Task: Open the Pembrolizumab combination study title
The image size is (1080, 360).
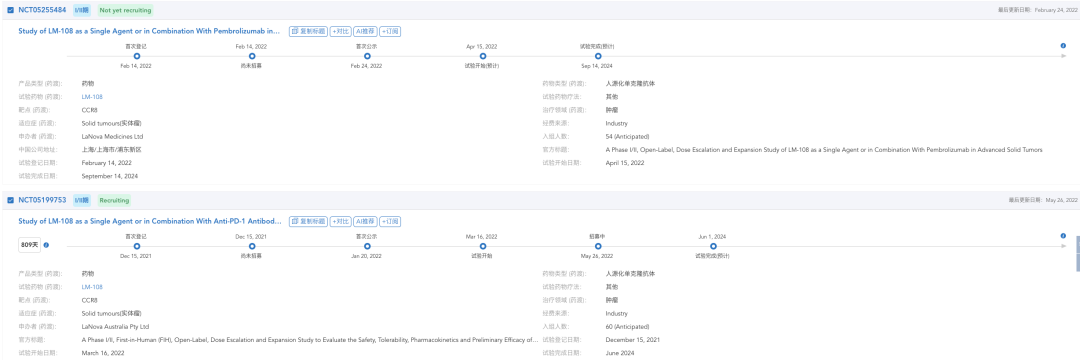Action: (149, 31)
